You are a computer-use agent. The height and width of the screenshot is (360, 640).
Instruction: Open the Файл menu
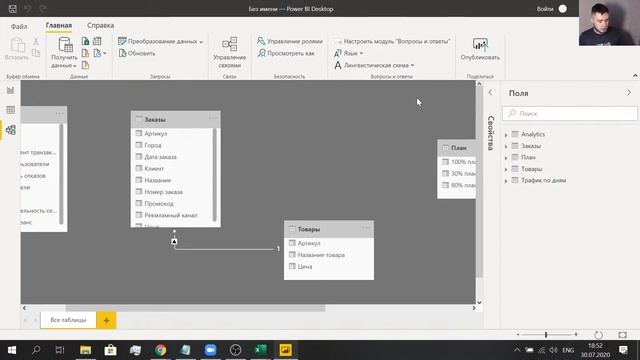(x=19, y=26)
